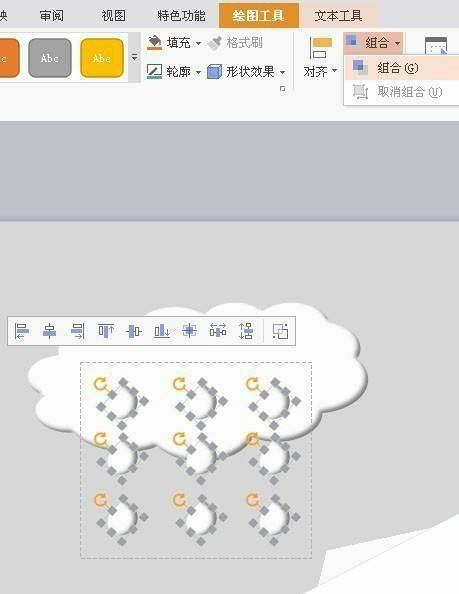Switch to the 文本工具 tab
The width and height of the screenshot is (459, 594).
[338, 16]
